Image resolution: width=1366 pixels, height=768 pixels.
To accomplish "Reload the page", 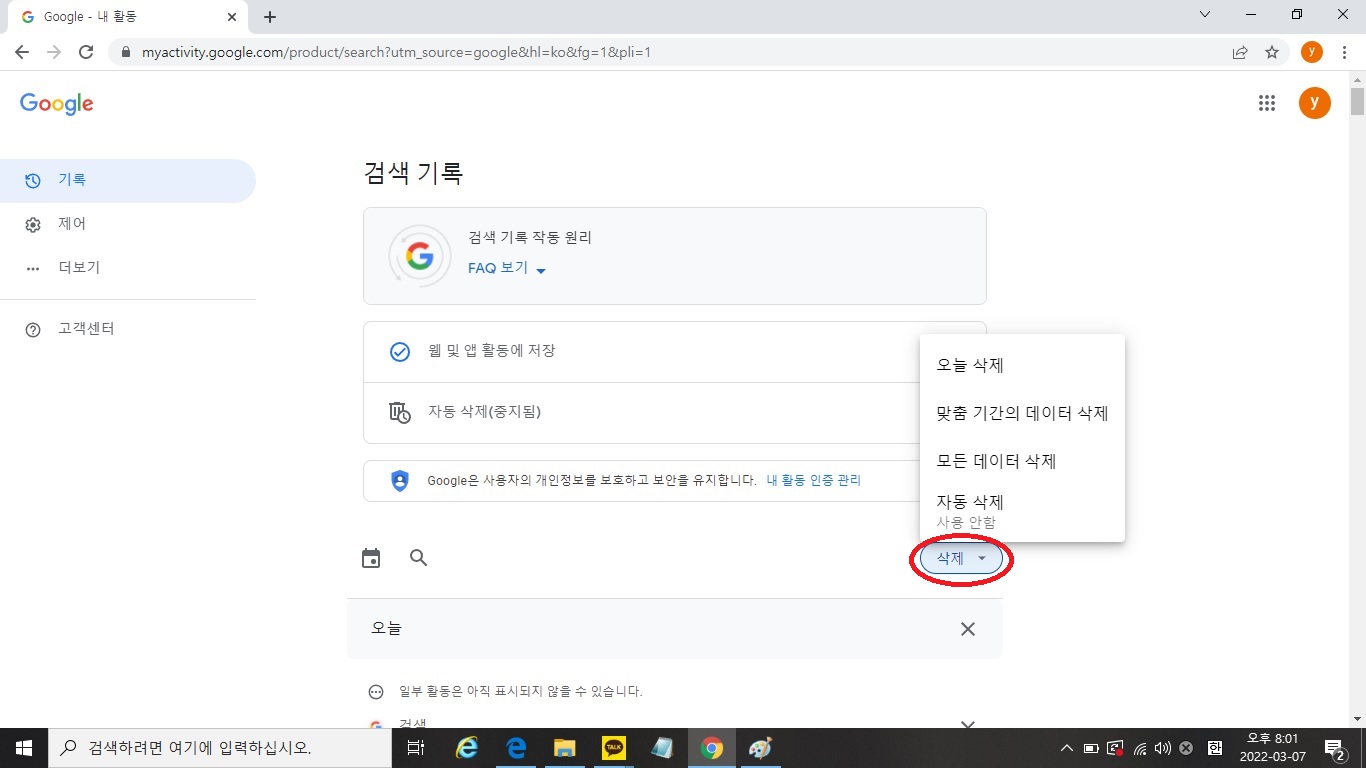I will tap(86, 52).
